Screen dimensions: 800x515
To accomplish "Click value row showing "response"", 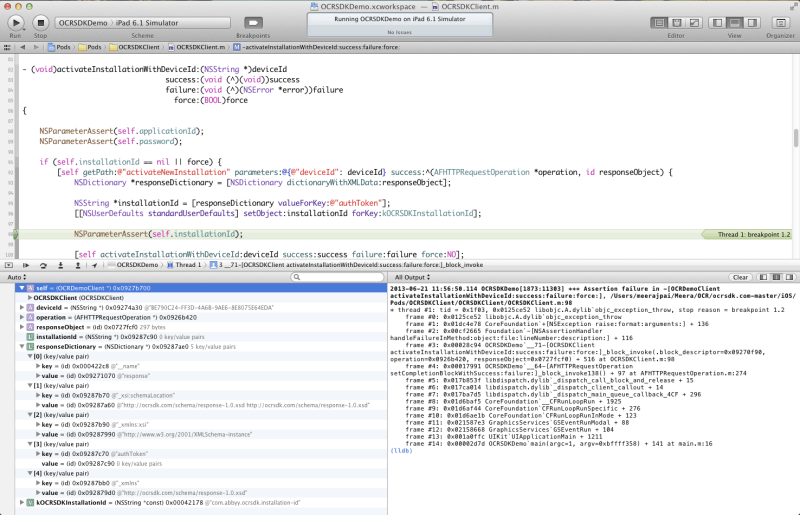I will 201,376.
